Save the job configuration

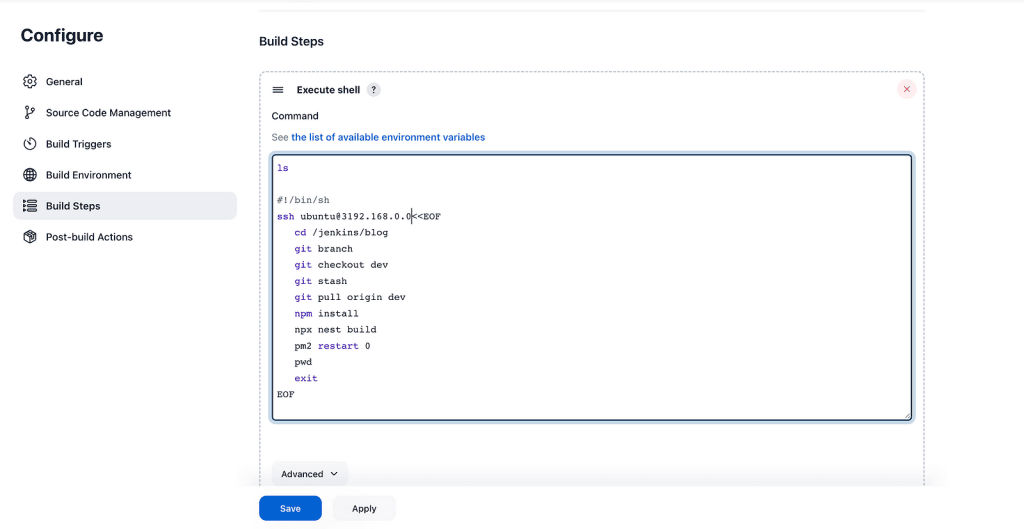pos(290,508)
